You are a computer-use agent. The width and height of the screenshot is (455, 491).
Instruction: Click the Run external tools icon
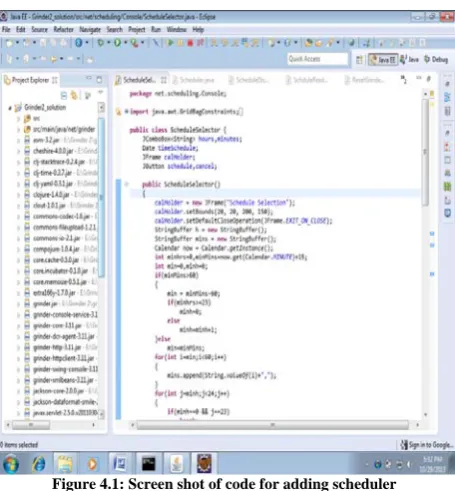tap(134, 43)
